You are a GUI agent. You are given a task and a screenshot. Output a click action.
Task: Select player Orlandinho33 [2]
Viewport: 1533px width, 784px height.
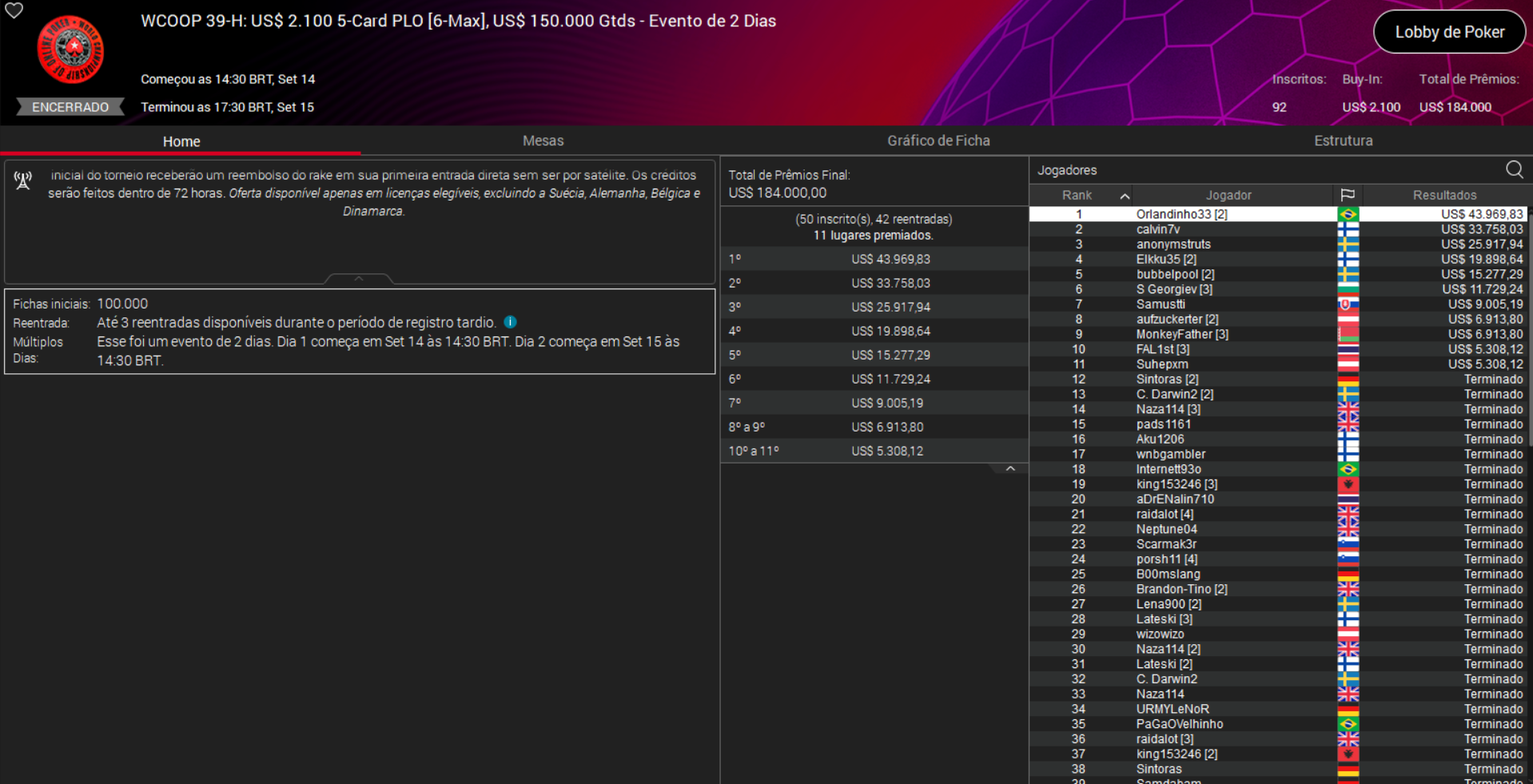(x=1278, y=214)
